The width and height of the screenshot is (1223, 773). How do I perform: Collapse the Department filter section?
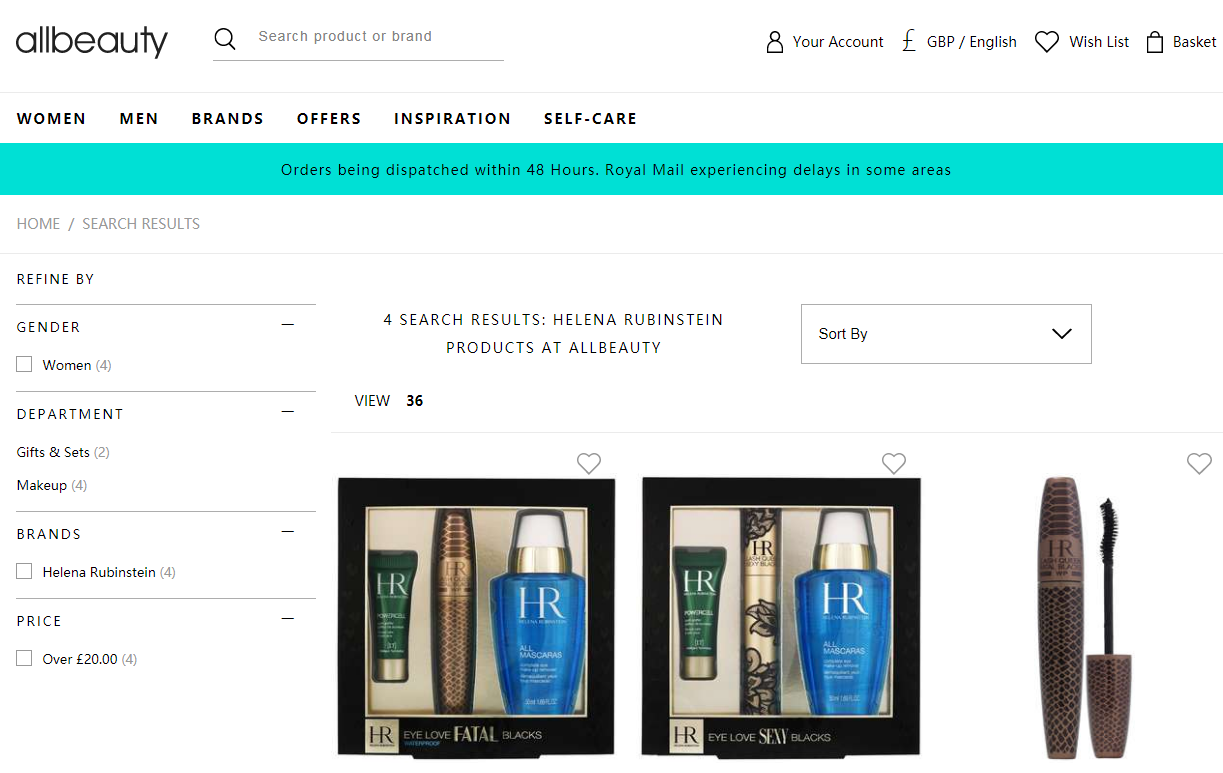pyautogui.click(x=288, y=412)
